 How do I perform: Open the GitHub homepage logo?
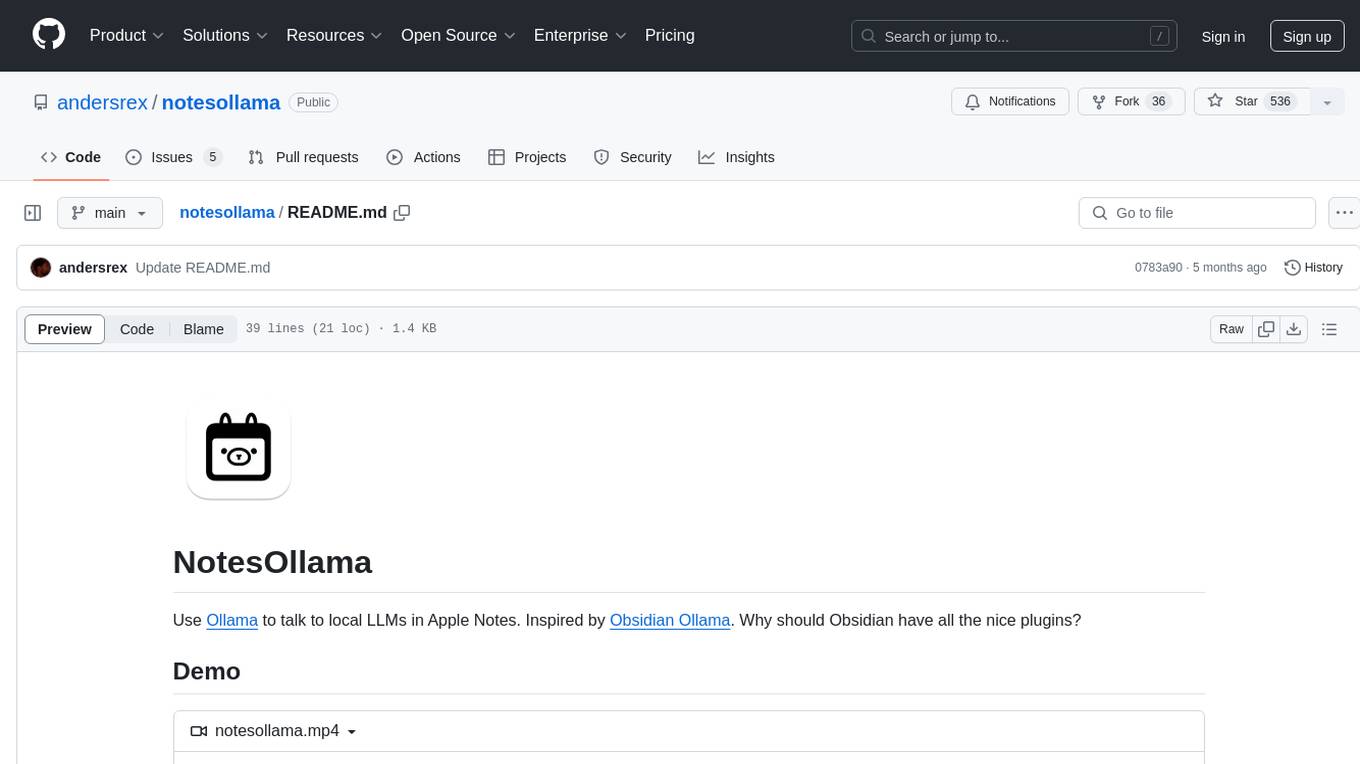[49, 35]
